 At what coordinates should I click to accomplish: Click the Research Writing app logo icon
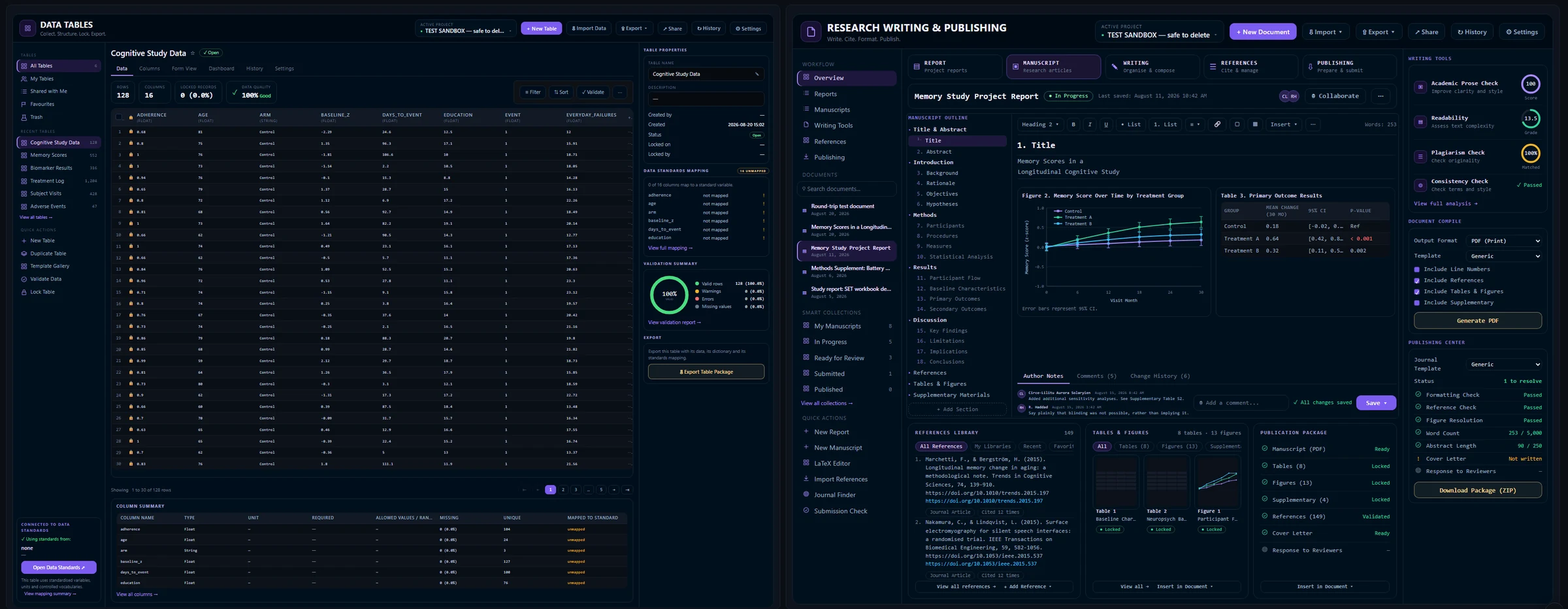click(x=811, y=31)
